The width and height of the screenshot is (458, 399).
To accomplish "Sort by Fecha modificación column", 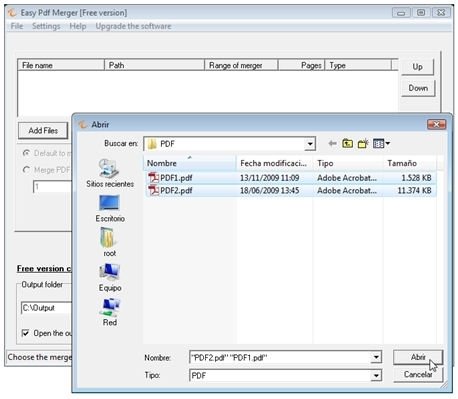I will (x=275, y=163).
